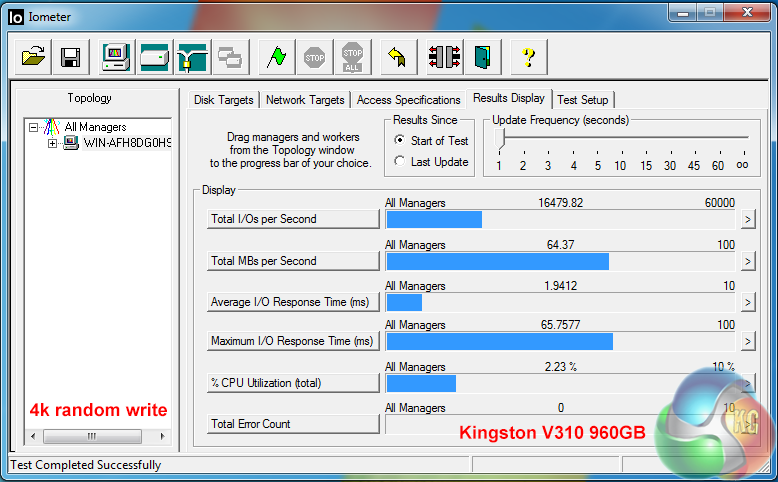Exit Iometer door icon
The width and height of the screenshot is (778, 482).
[x=482, y=57]
